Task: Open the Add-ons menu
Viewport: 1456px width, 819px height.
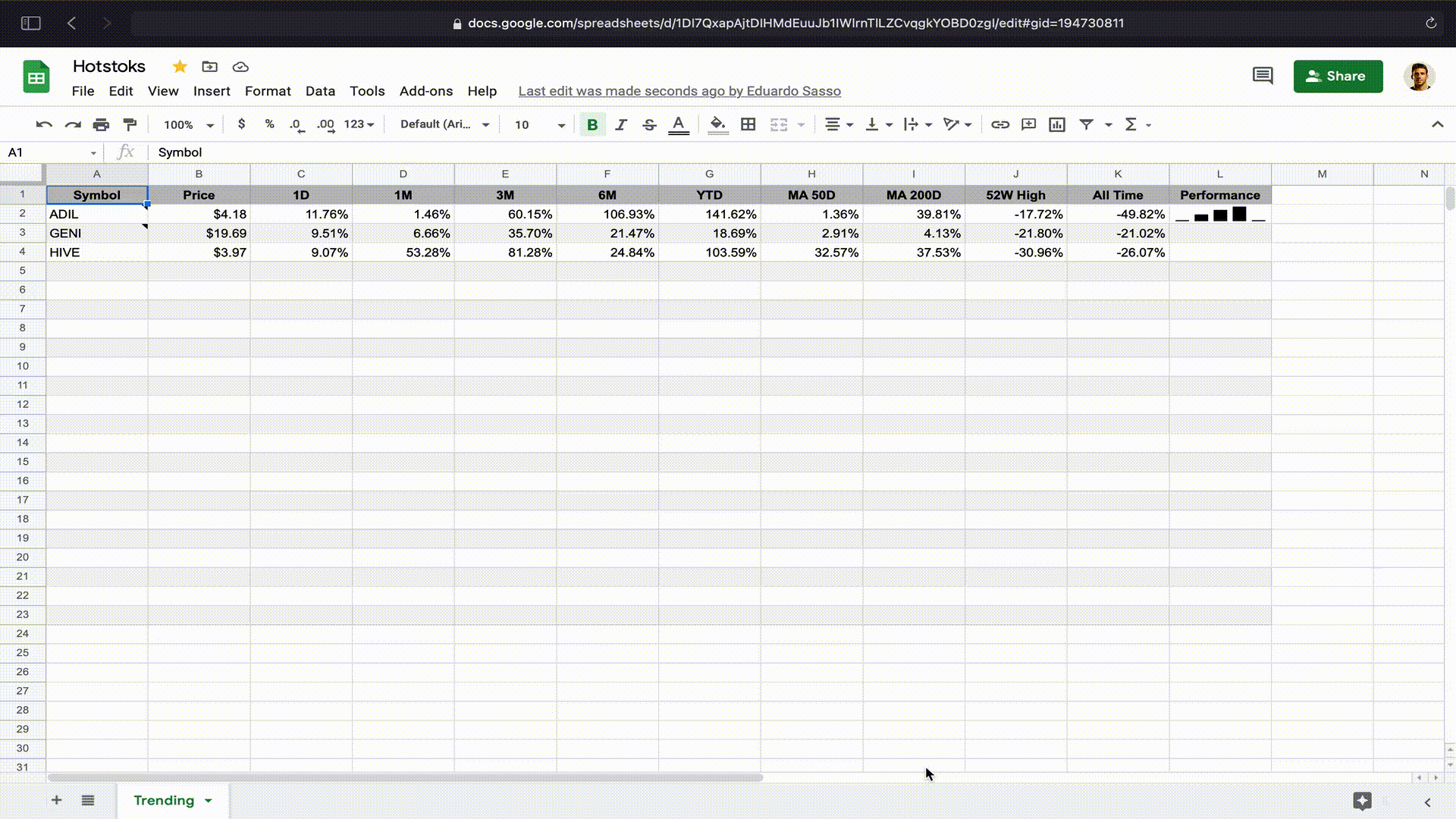Action: (426, 91)
